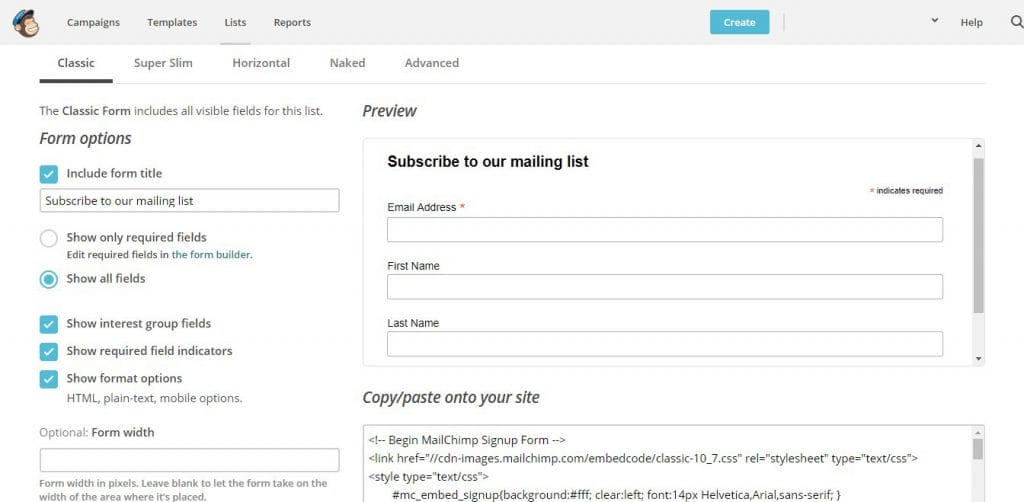Click the Form width input field

pos(189,460)
